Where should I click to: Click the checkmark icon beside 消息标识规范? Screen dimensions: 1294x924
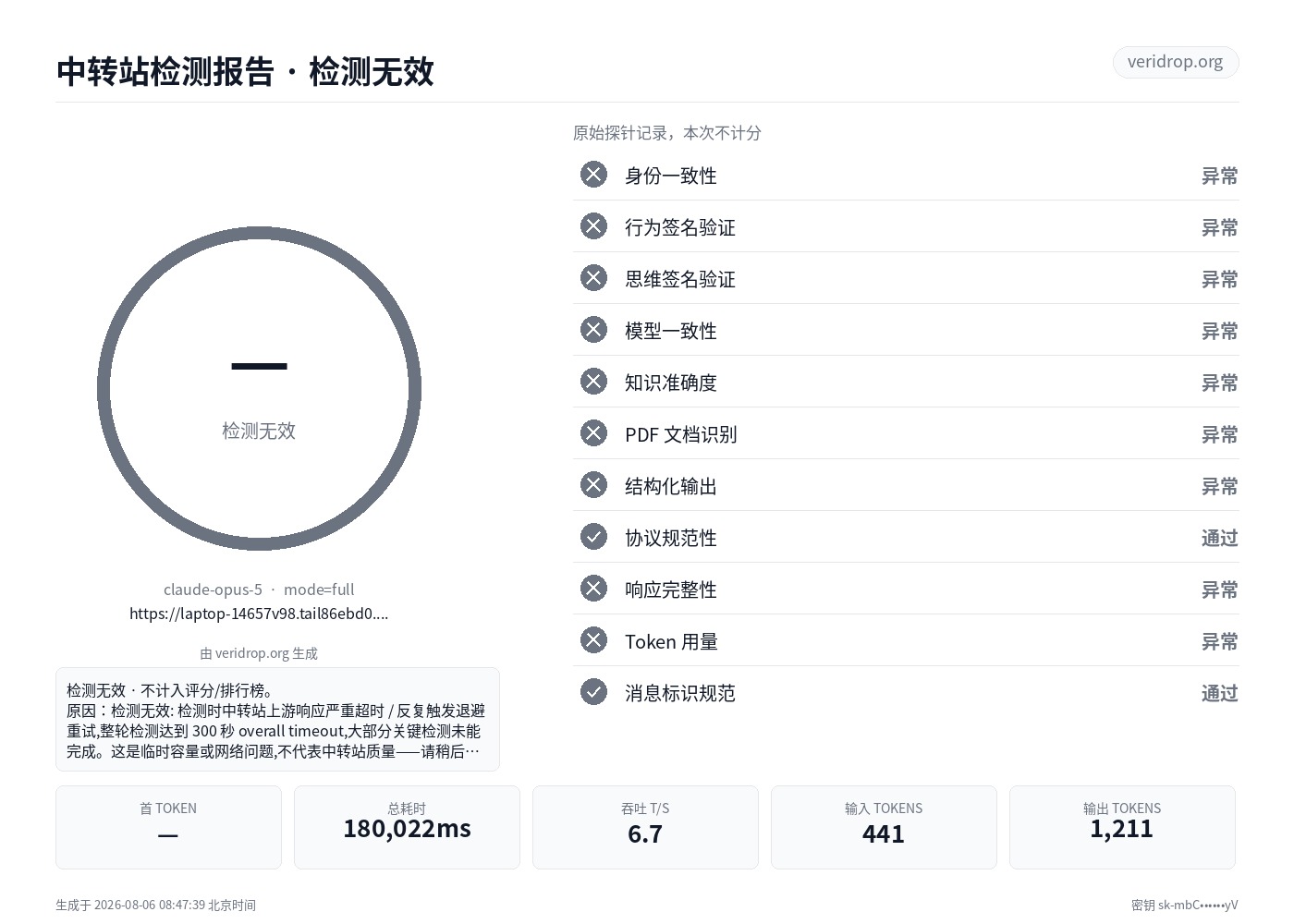[x=593, y=692]
